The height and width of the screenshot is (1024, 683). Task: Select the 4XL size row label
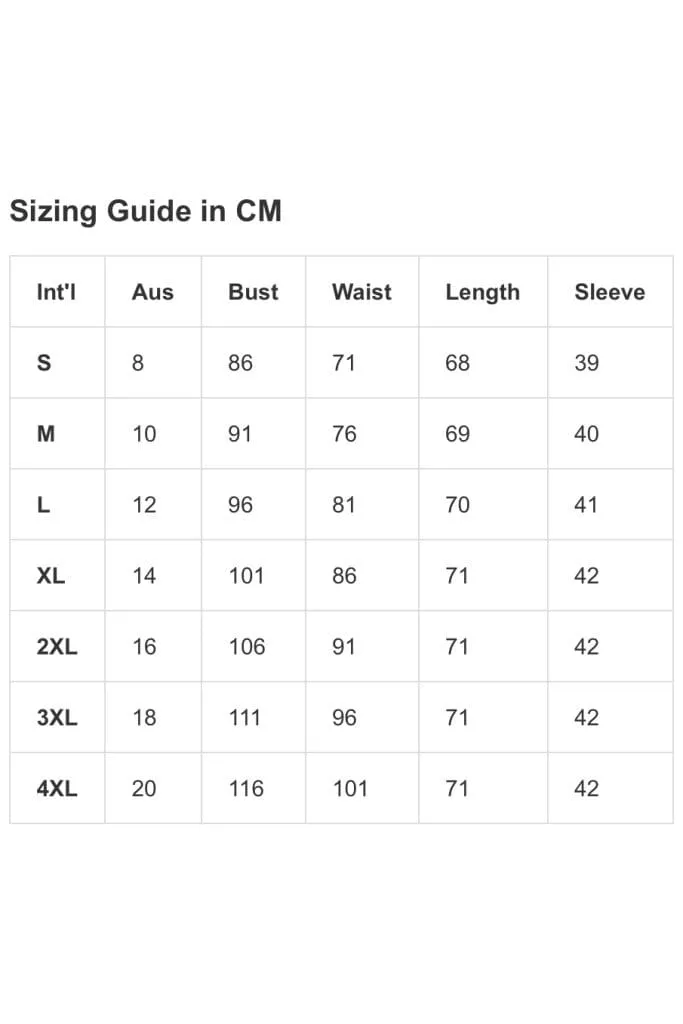(x=57, y=789)
